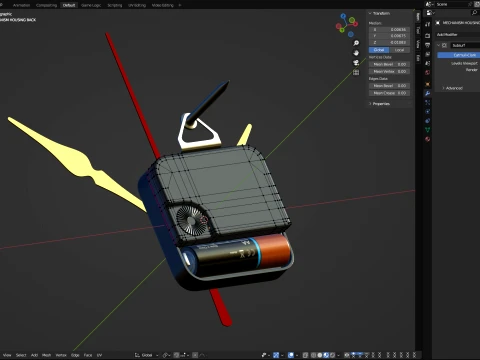Viewport: 480px width, 360px height.
Task: Click the red X axis circle on navigation gizmo
Action: [x=356, y=24]
